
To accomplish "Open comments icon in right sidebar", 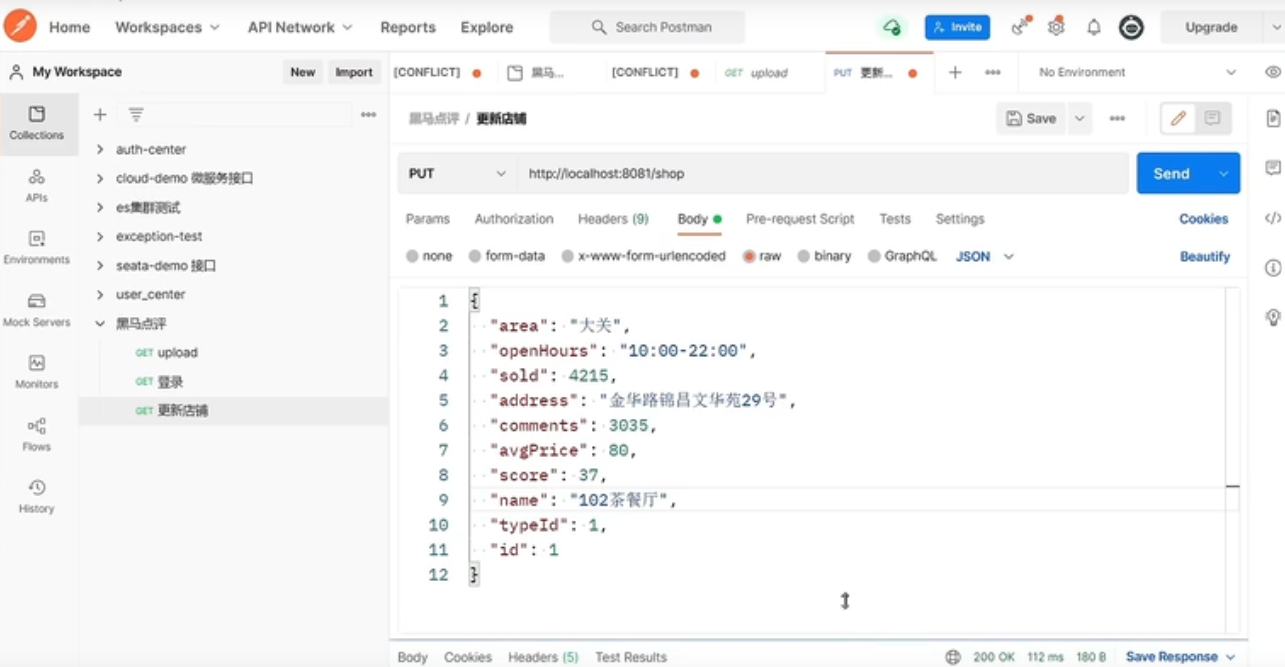I will (1273, 167).
